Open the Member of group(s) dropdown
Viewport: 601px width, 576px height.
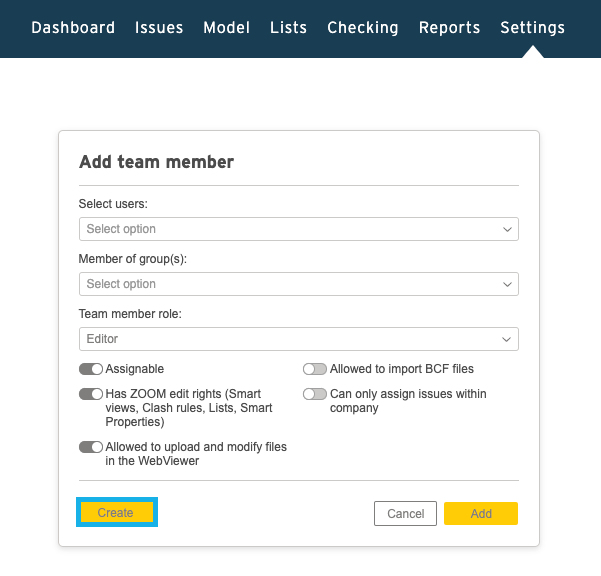pyautogui.click(x=299, y=284)
